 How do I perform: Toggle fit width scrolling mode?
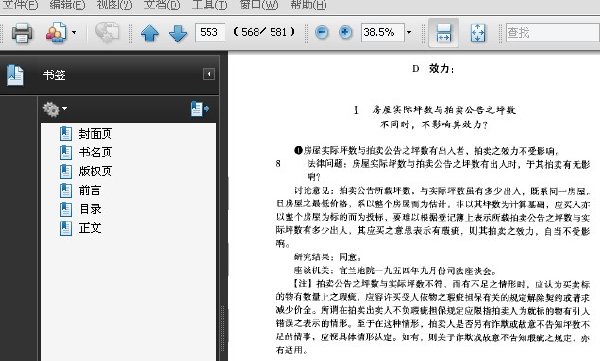(443, 33)
